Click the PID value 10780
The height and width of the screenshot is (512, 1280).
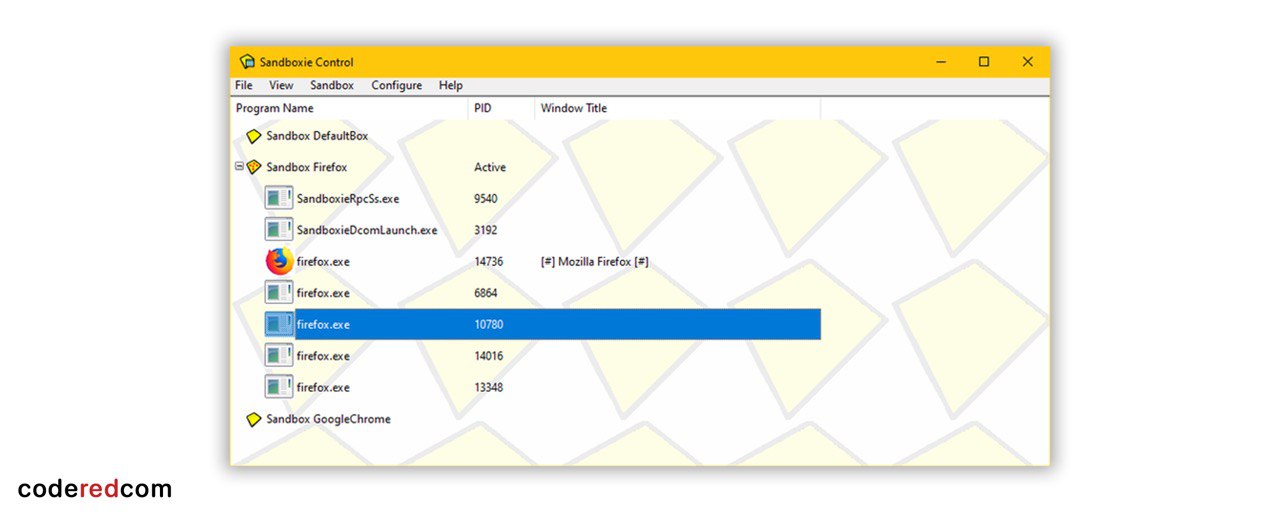coord(488,325)
